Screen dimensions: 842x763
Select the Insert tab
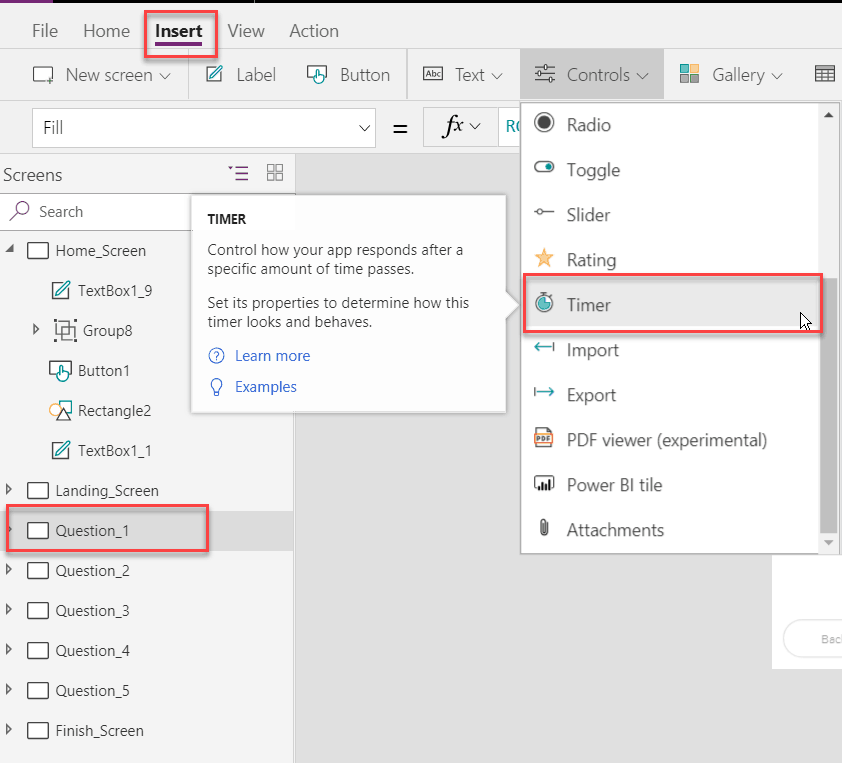179,31
